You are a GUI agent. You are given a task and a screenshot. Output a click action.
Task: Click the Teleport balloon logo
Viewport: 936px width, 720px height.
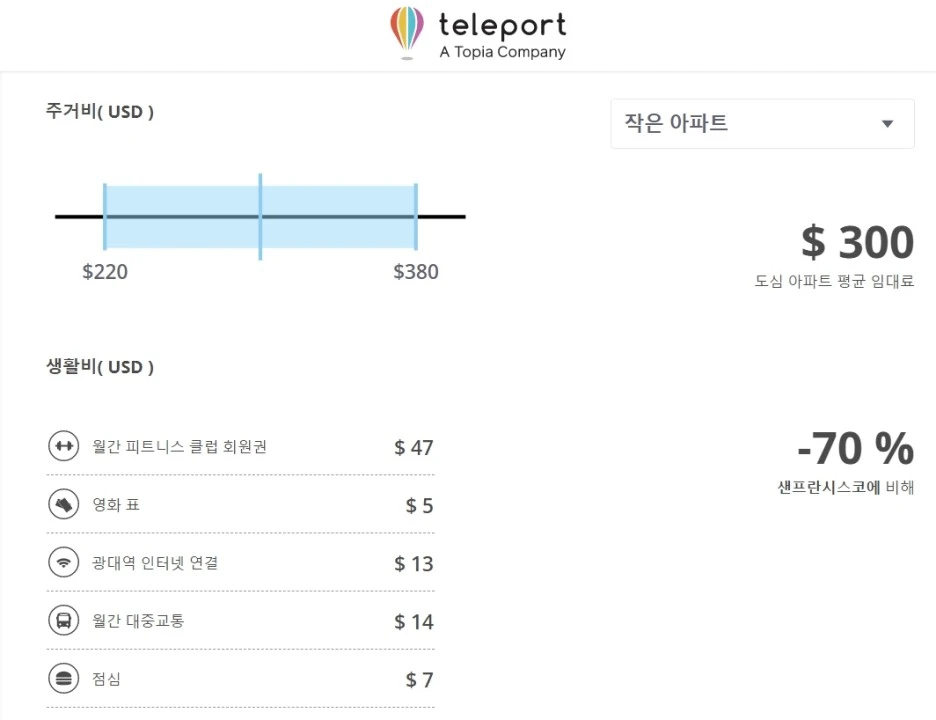(x=407, y=31)
